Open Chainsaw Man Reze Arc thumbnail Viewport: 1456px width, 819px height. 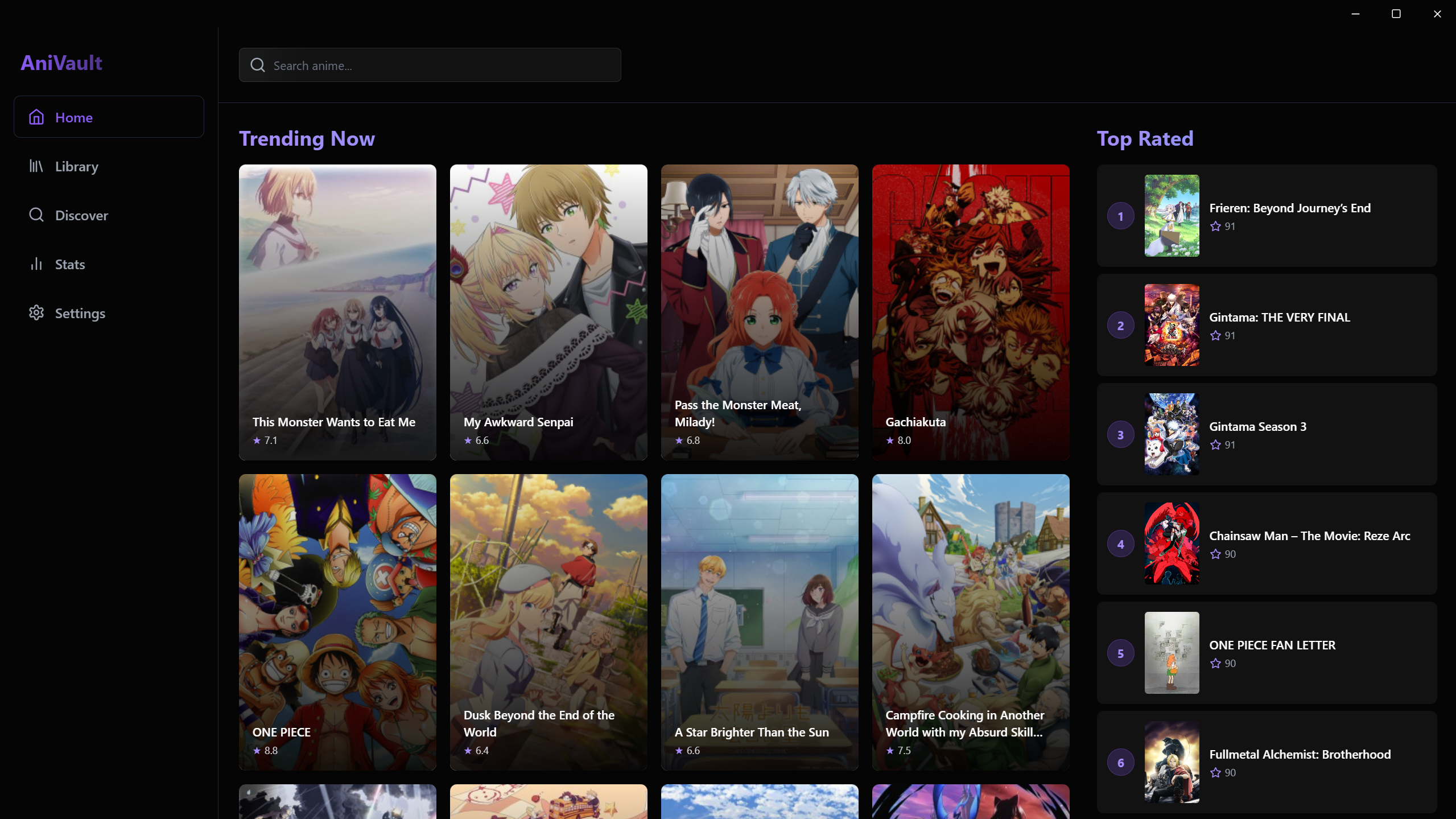pyautogui.click(x=1172, y=544)
